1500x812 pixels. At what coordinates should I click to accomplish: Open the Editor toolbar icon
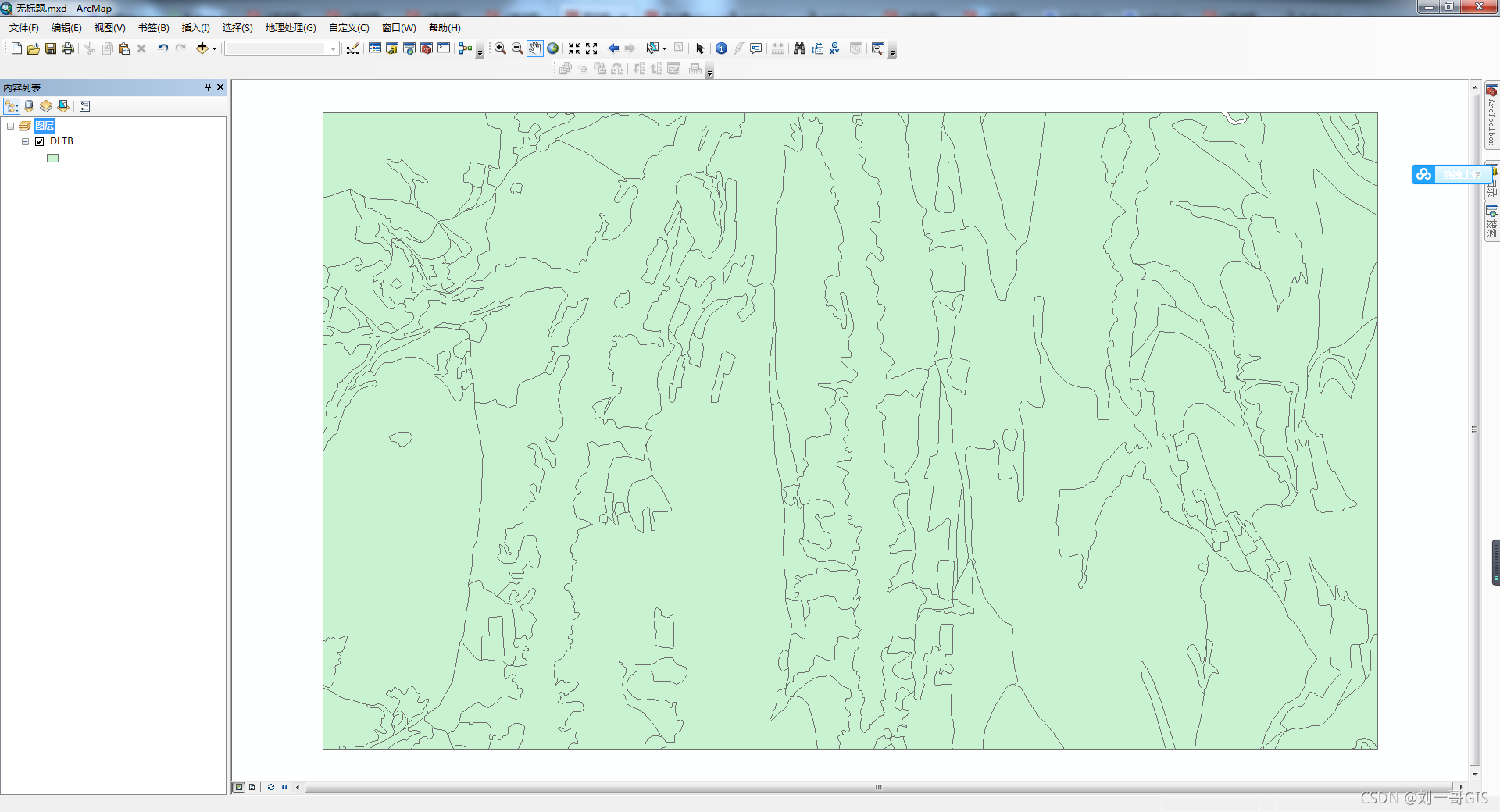[x=353, y=48]
